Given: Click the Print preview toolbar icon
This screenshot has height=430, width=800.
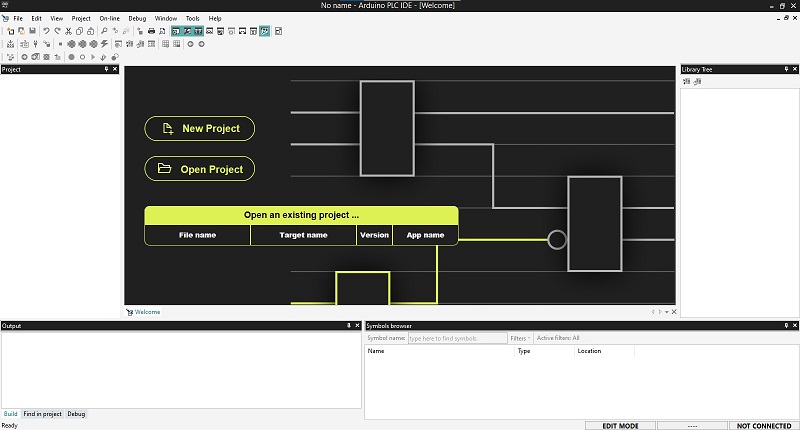Looking at the screenshot, I should pyautogui.click(x=162, y=31).
